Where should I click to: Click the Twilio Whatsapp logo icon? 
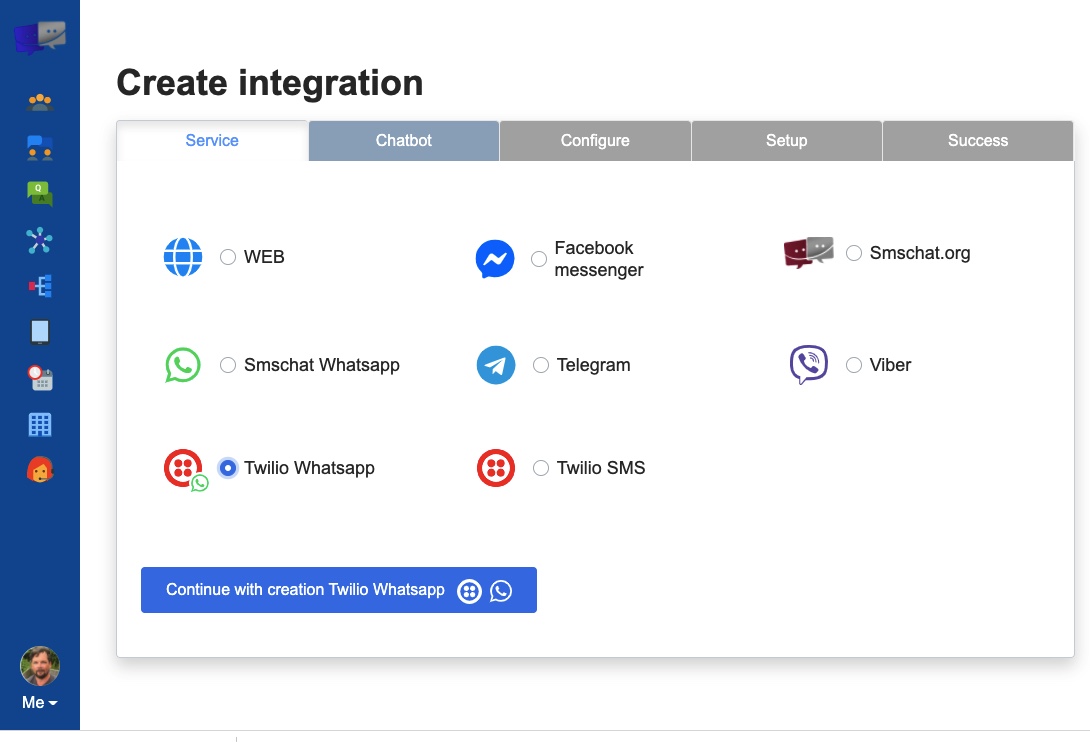tap(186, 470)
